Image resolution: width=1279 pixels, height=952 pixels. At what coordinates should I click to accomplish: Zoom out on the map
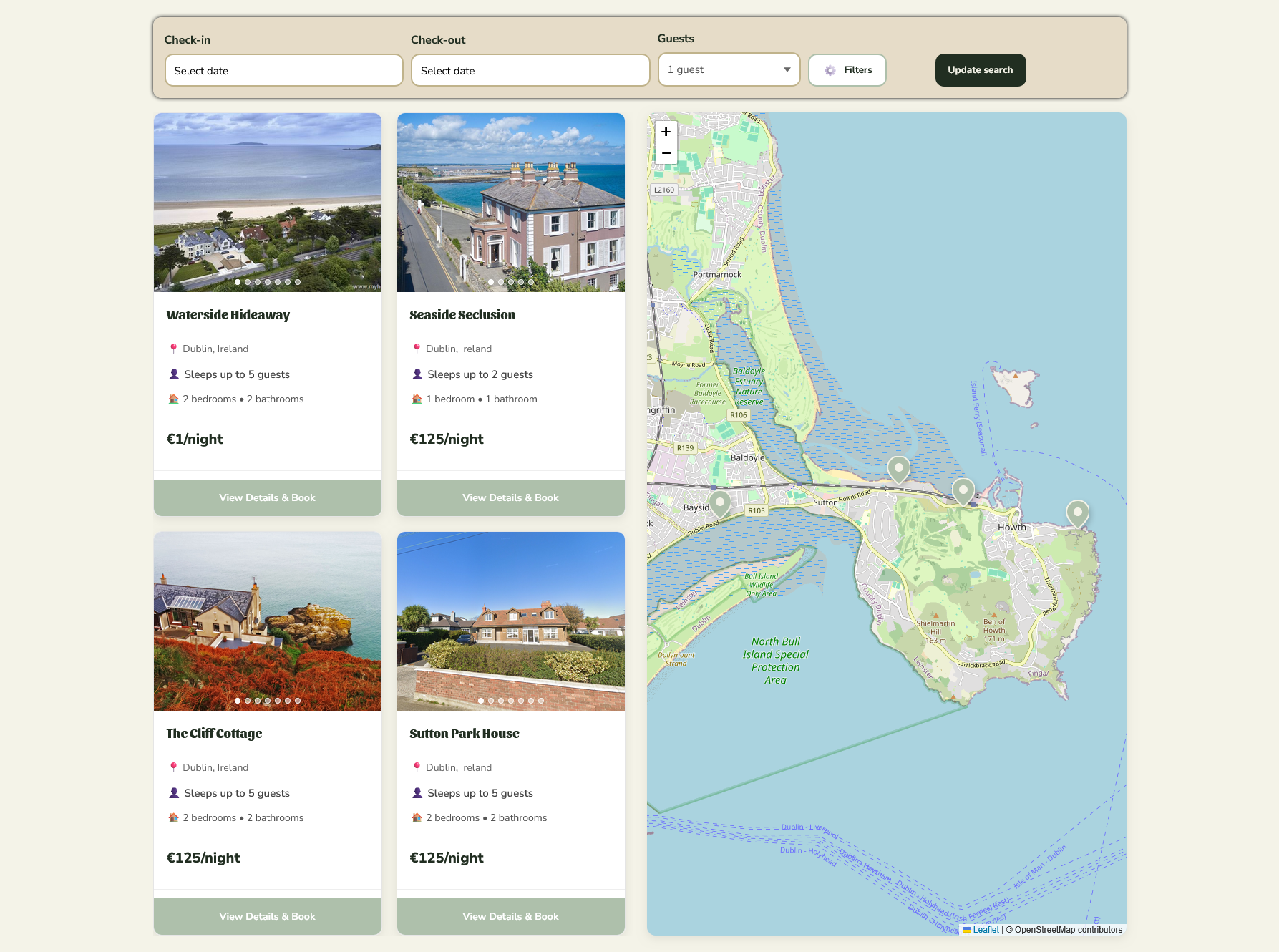[666, 154]
